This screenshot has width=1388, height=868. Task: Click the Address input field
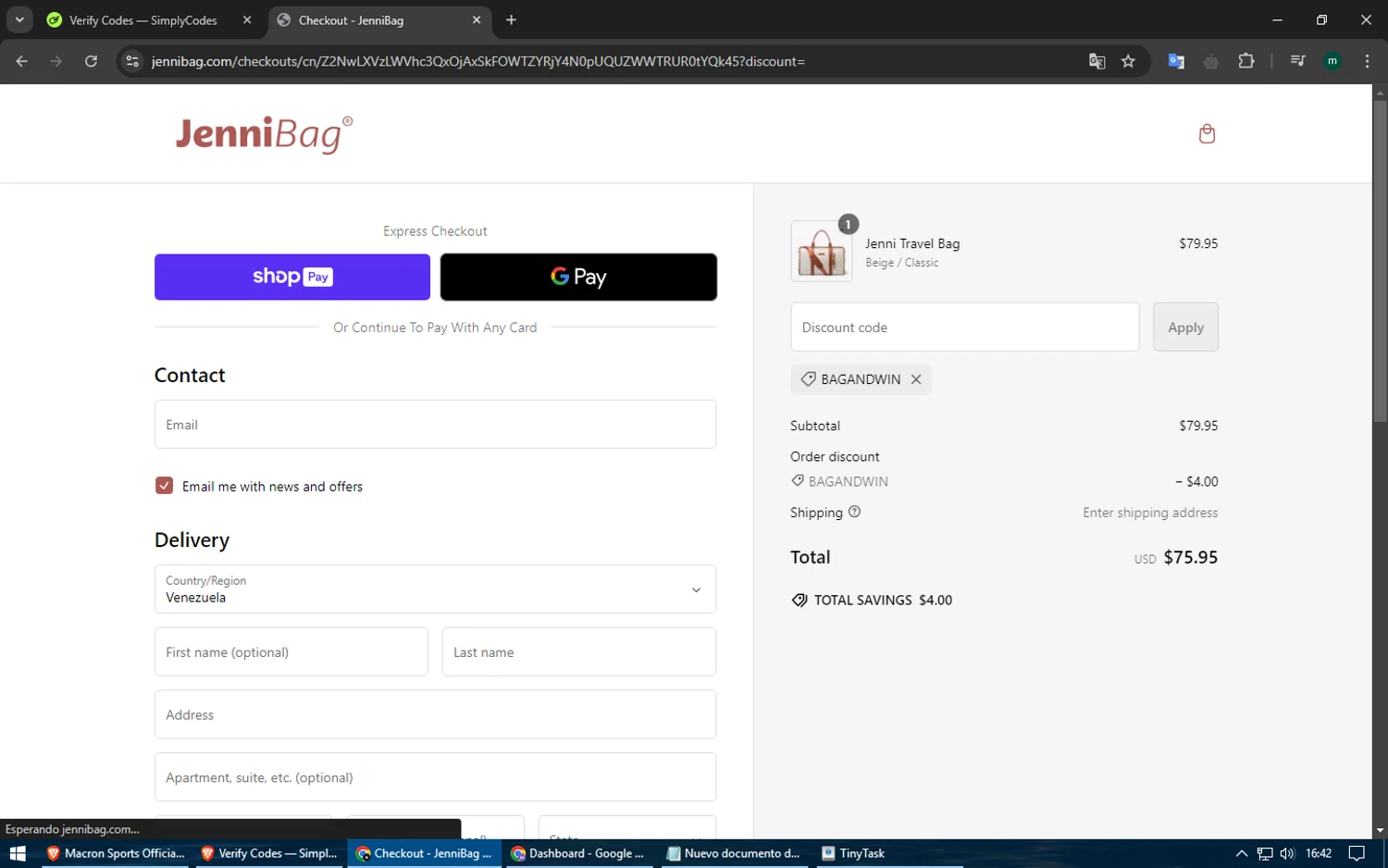tap(435, 714)
